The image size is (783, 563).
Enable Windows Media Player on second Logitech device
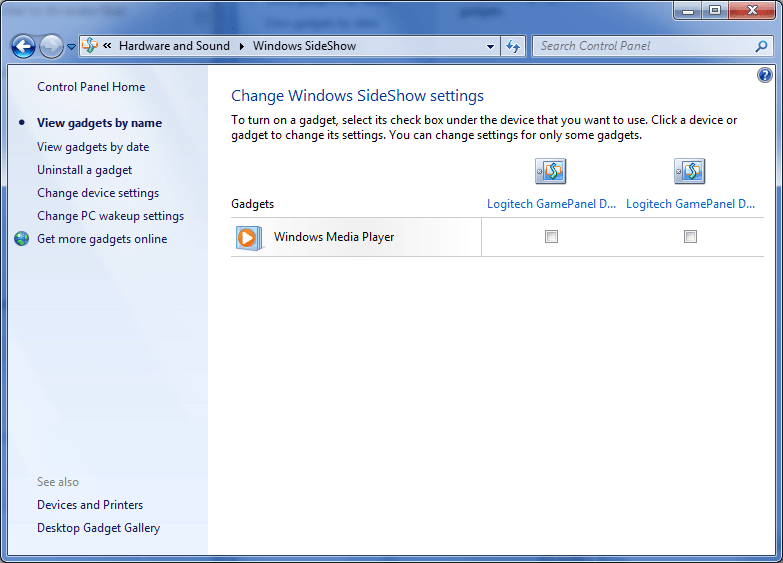pyautogui.click(x=690, y=236)
